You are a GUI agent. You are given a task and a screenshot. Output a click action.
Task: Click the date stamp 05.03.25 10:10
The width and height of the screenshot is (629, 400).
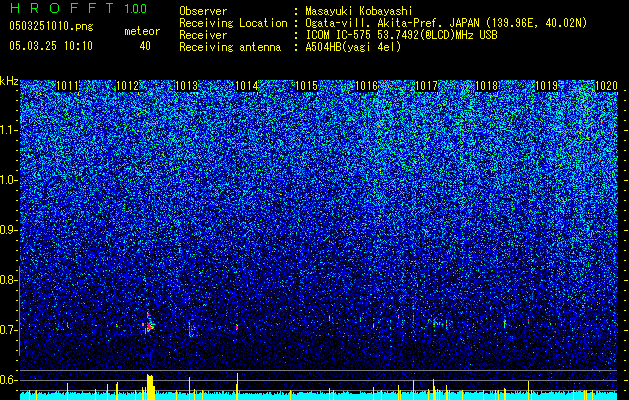51,46
